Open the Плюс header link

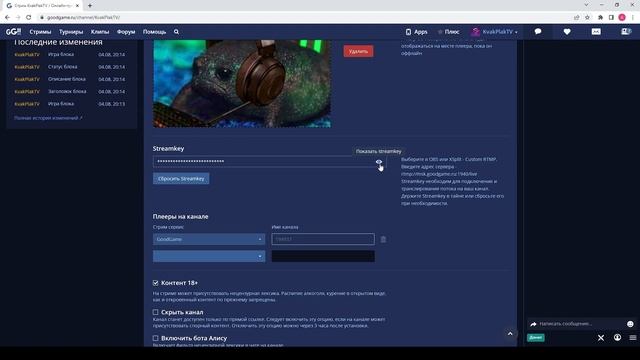pos(448,32)
